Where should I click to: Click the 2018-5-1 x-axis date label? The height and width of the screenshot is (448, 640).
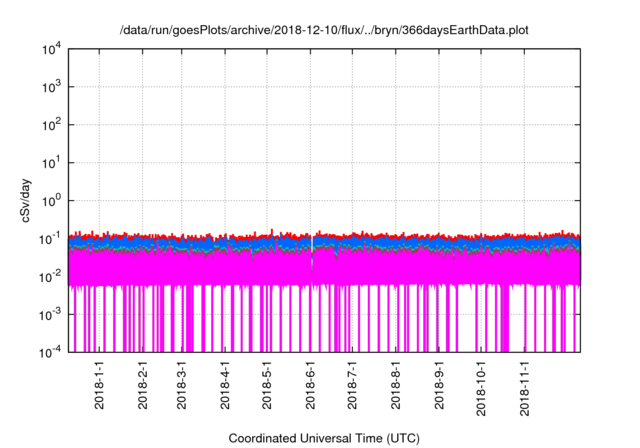tap(267, 385)
